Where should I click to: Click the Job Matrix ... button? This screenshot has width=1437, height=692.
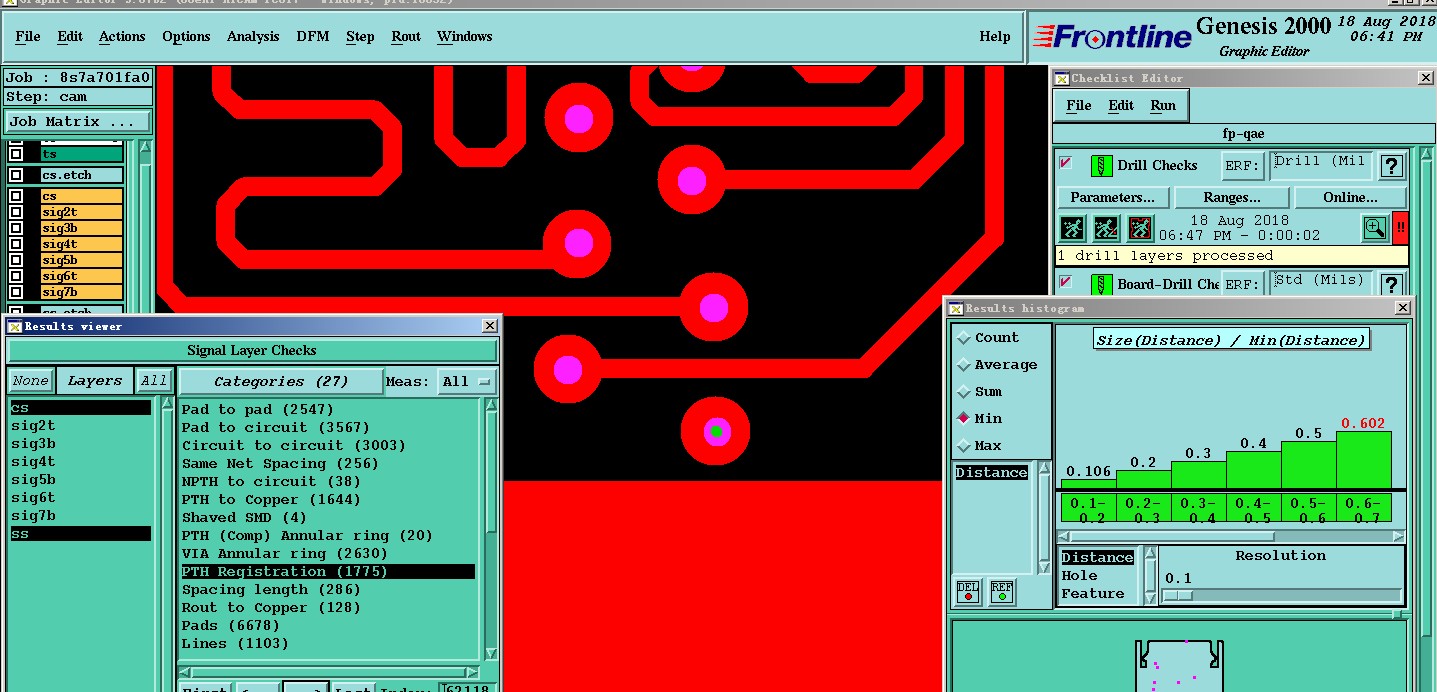78,121
